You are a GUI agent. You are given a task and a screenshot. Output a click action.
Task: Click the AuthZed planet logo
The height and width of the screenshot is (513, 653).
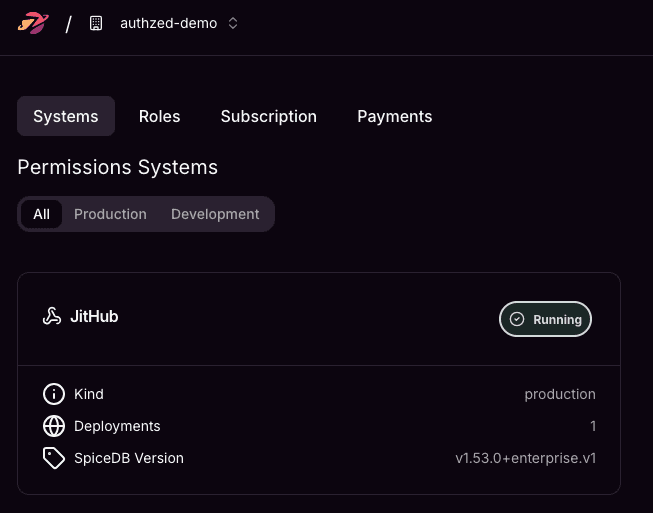pyautogui.click(x=33, y=23)
